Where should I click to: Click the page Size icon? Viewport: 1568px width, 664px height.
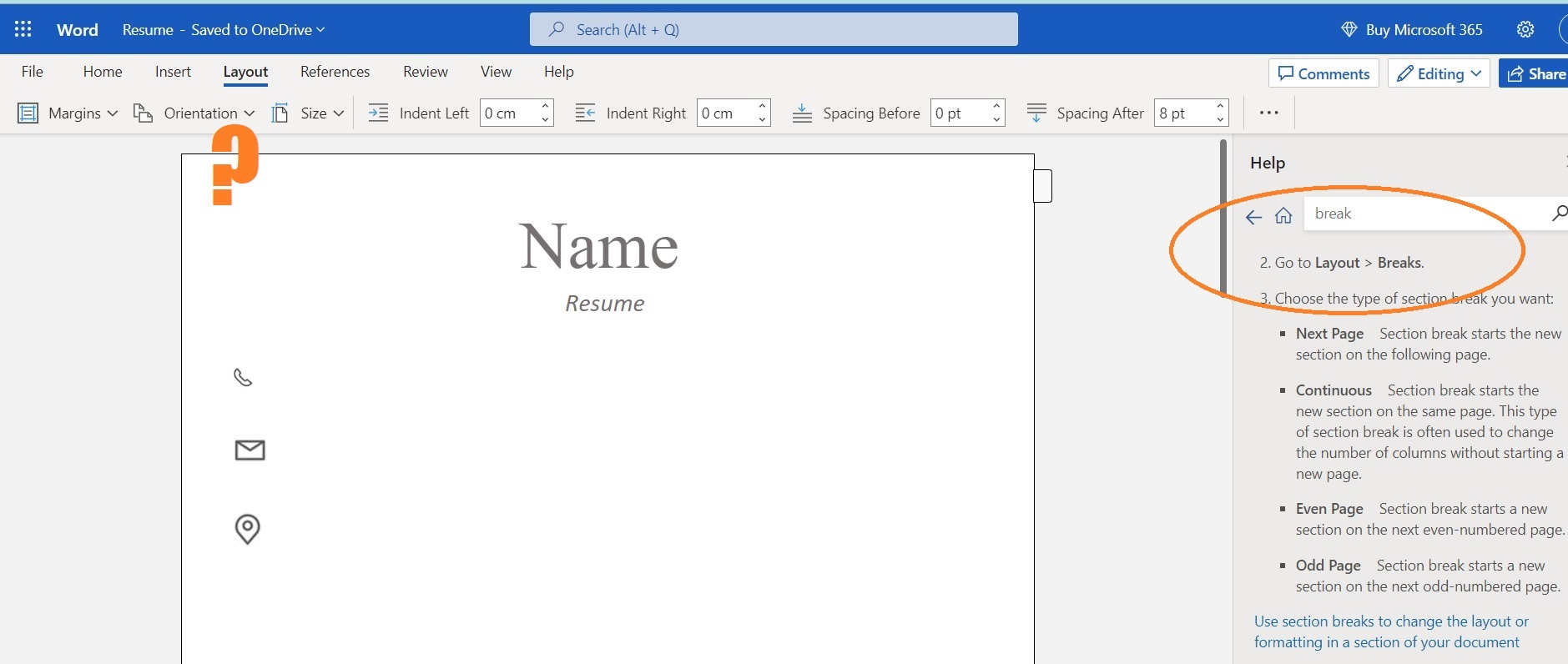tap(280, 113)
